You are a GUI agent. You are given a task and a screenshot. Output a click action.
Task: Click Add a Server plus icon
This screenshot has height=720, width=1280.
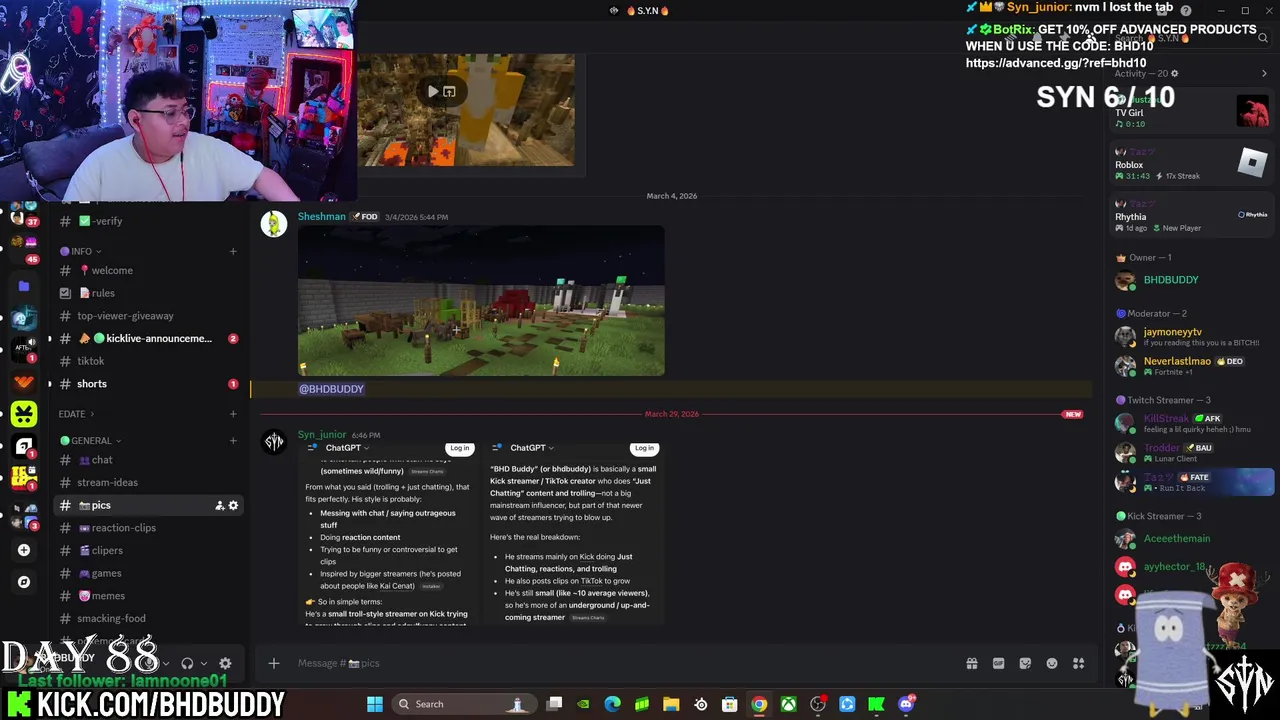tap(24, 550)
